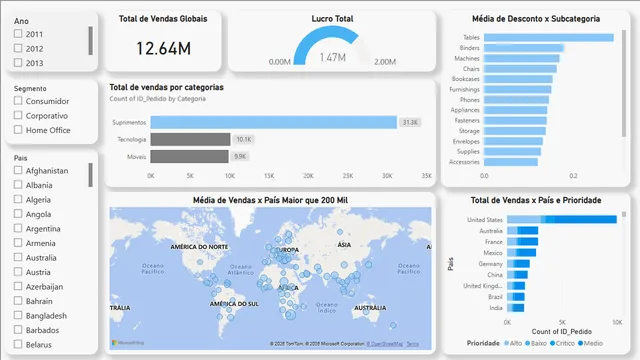Click the India sales bar
The image size is (640, 360).
(x=516, y=308)
